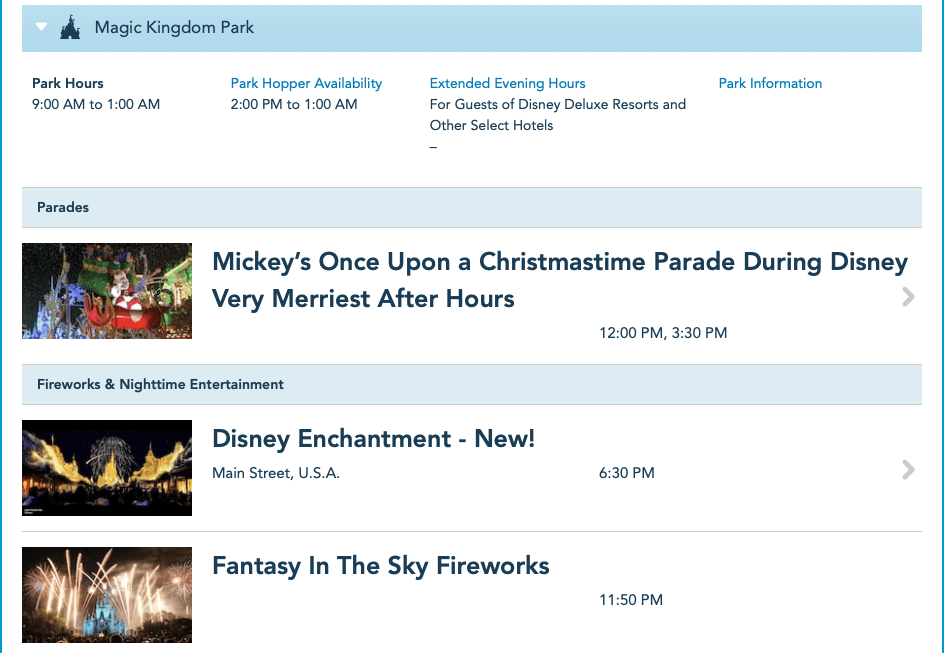Viewport: 944px width, 653px height.
Task: Open the Park Hopper Availability link
Action: (306, 83)
